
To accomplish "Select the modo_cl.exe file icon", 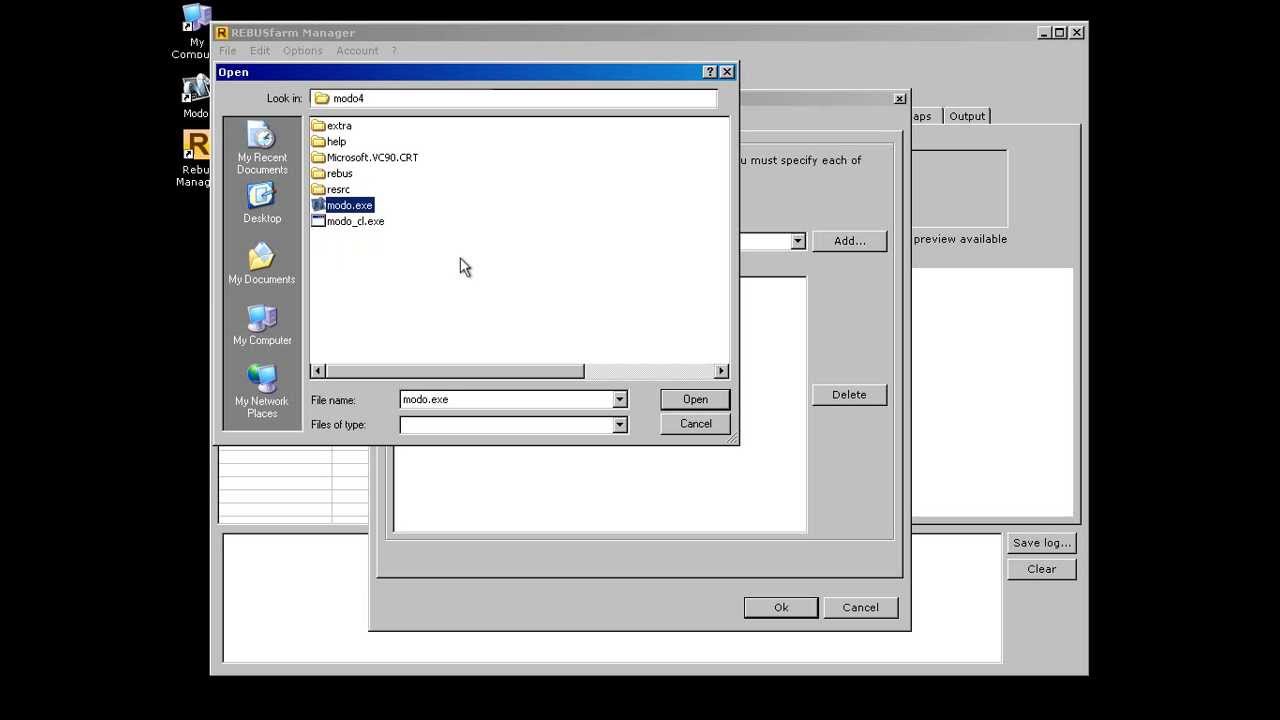I will pyautogui.click(x=318, y=221).
